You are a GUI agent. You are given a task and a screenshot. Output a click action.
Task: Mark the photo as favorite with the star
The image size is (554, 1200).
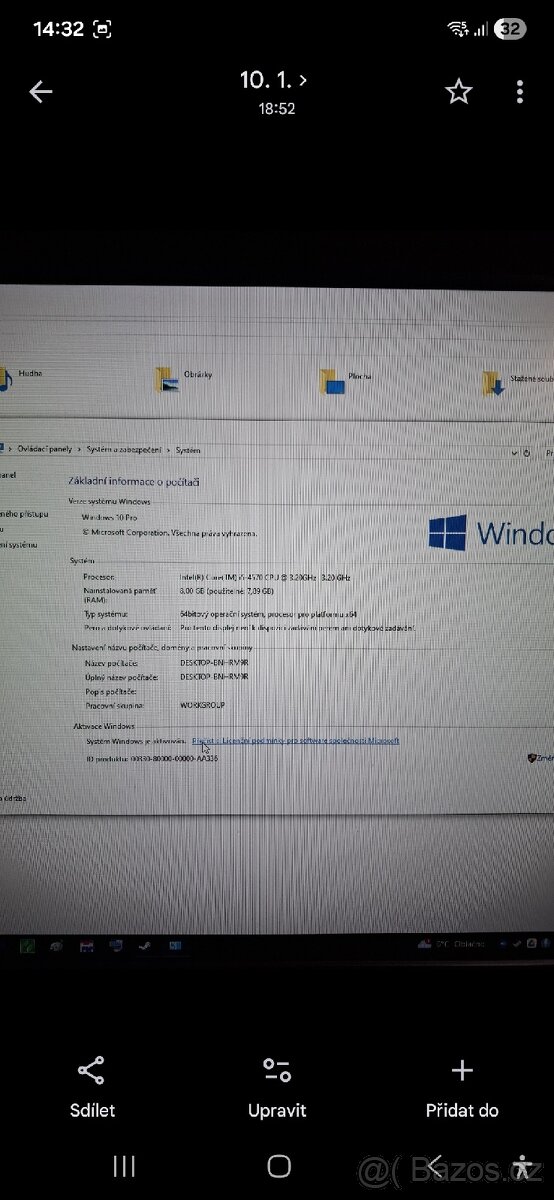(458, 92)
